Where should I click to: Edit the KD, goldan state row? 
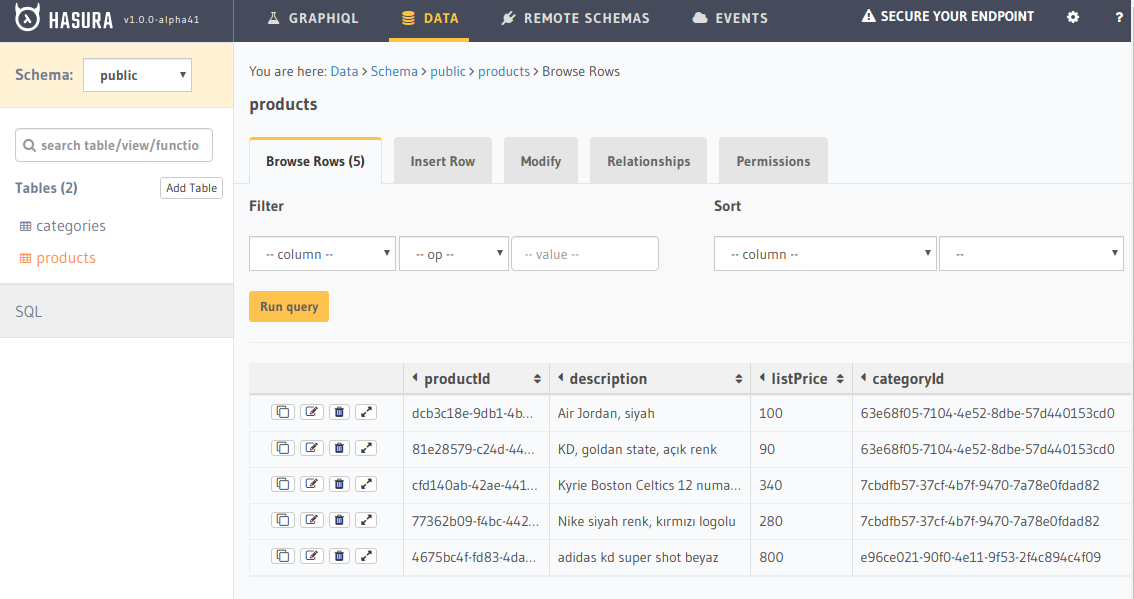pos(312,448)
